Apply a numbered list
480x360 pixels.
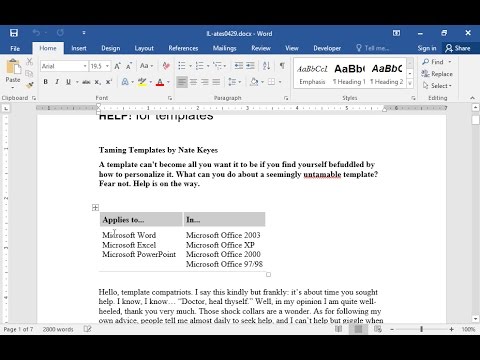pos(199,66)
